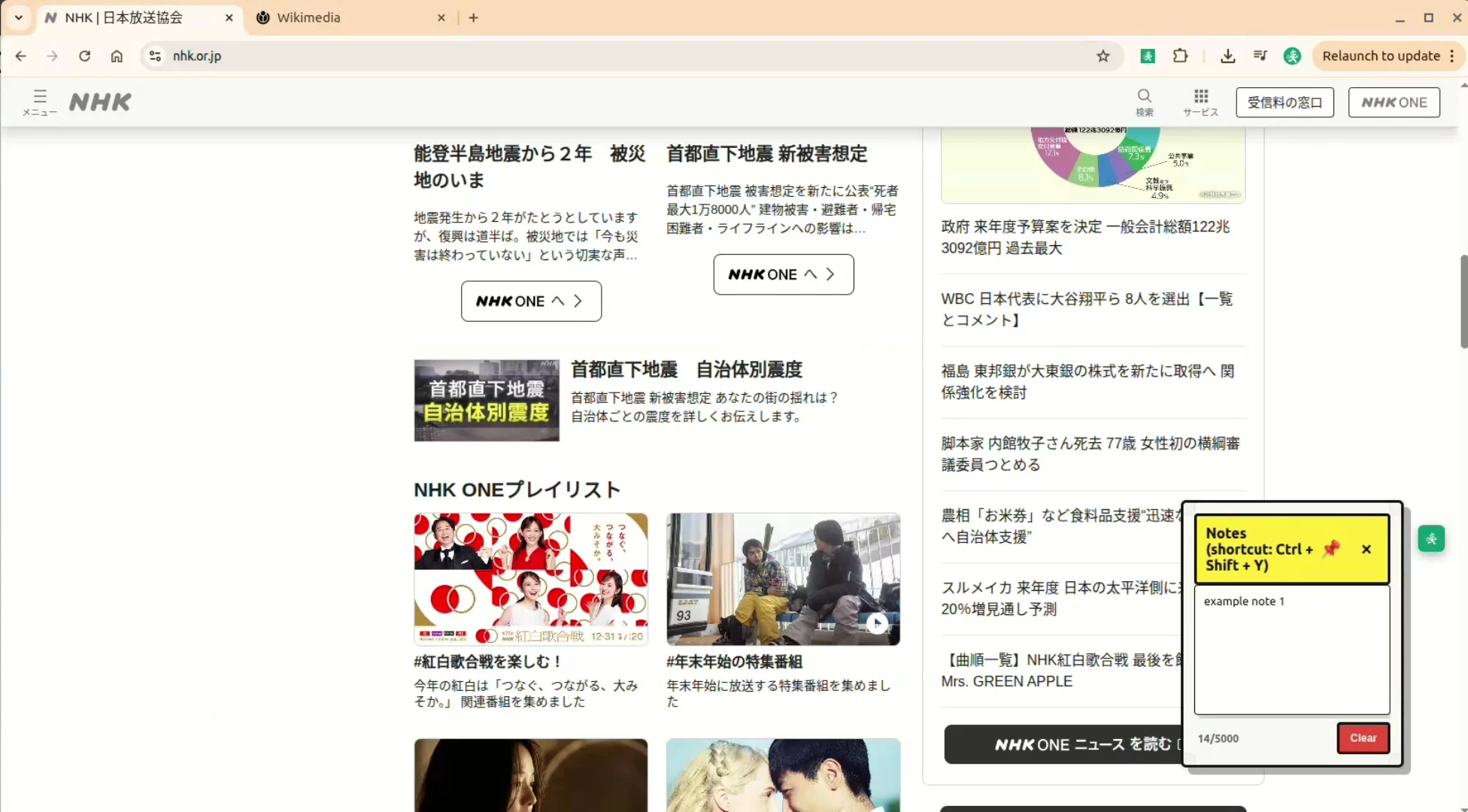
Task: Close the Notes popup with X
Action: click(1366, 550)
